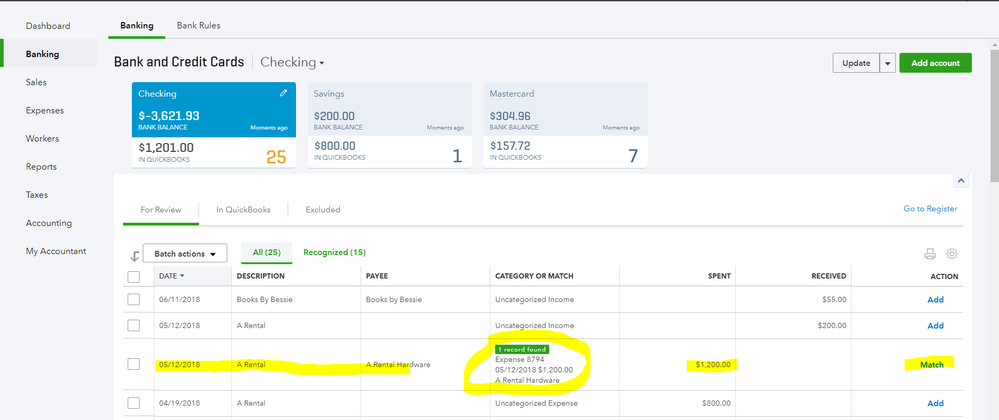Open table settings gear icon
999x420 pixels.
click(x=951, y=254)
